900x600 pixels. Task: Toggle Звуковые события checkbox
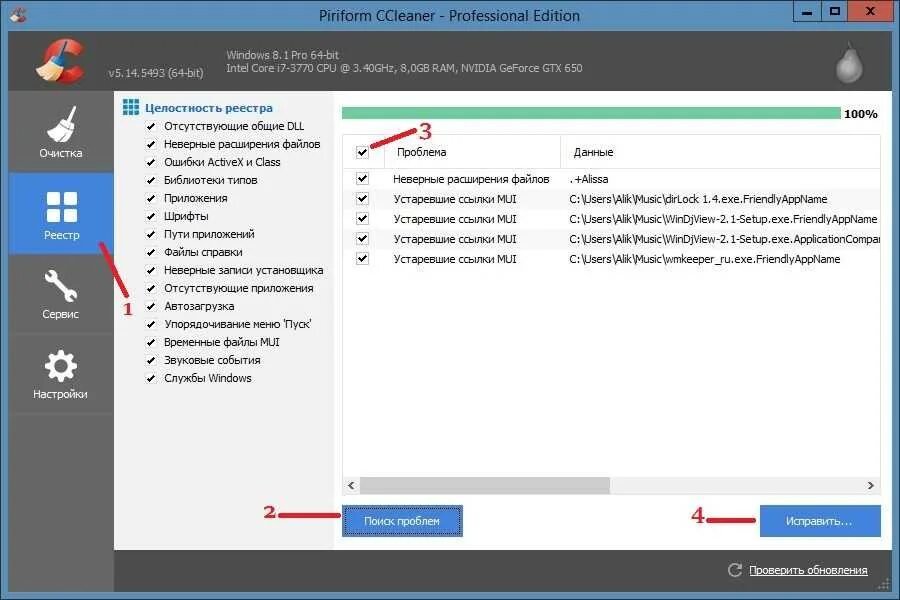tap(151, 360)
